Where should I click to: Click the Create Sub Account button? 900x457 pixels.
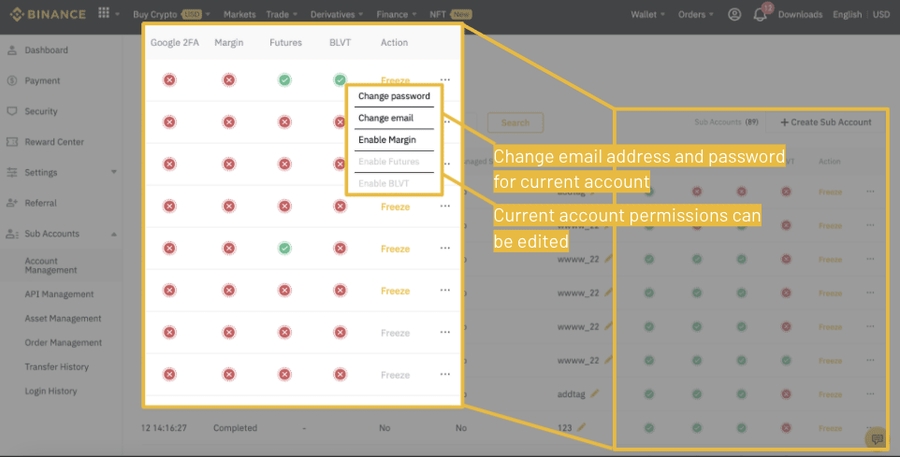[x=826, y=122]
